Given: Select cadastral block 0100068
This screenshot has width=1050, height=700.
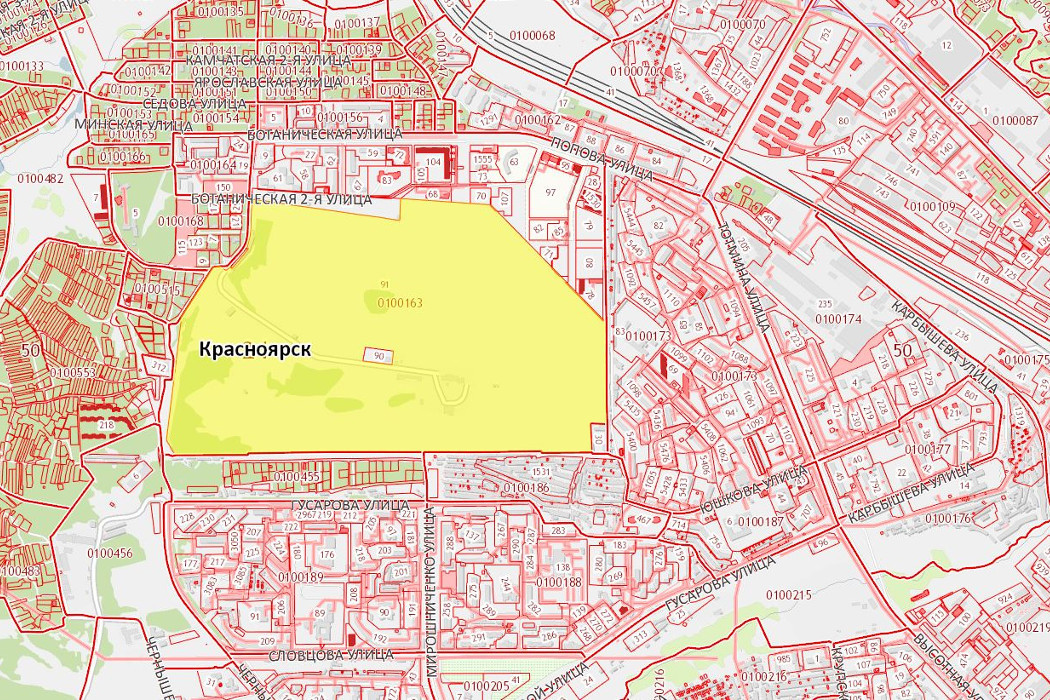Looking at the screenshot, I should (532, 35).
